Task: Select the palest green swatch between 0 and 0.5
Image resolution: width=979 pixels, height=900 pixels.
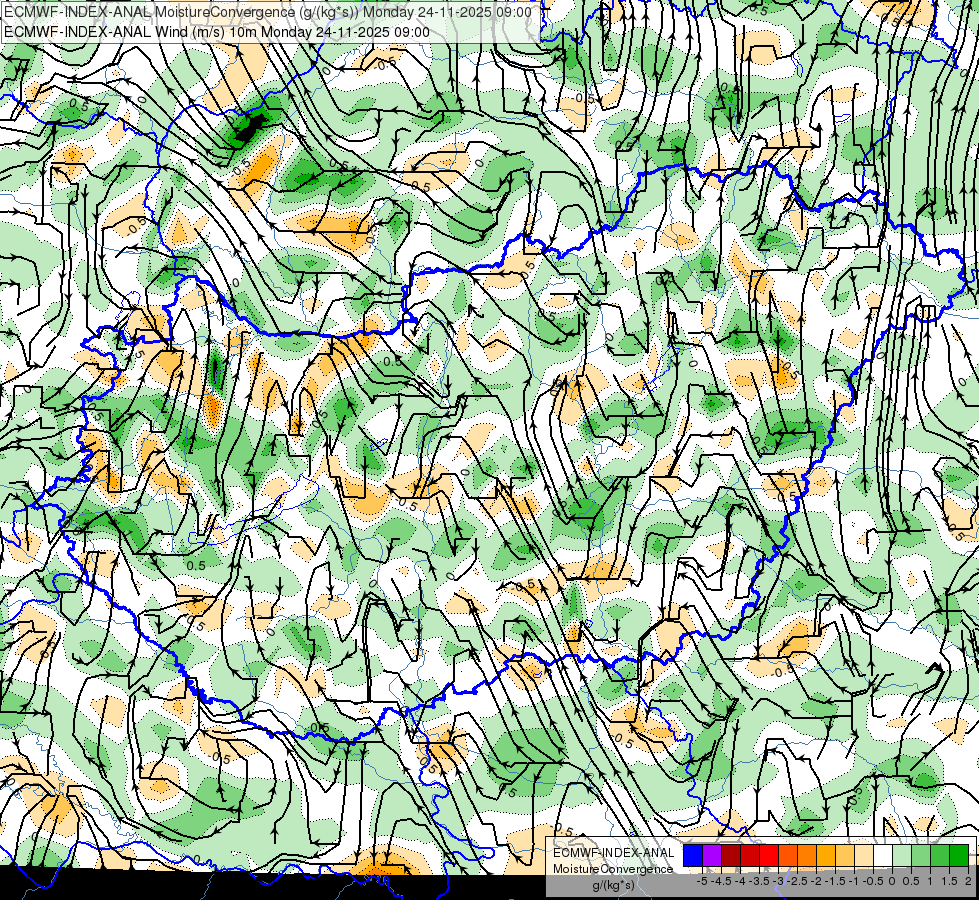Action: pos(902,856)
